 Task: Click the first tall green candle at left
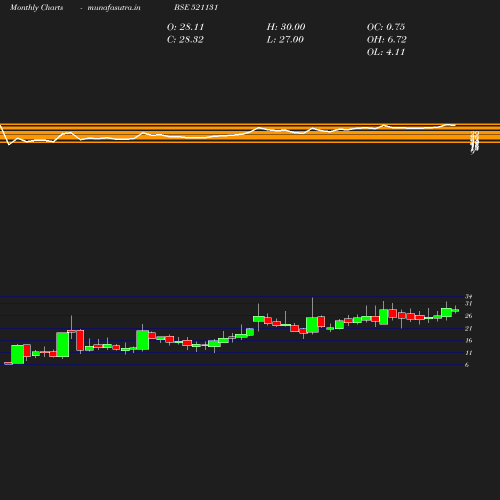[17, 354]
